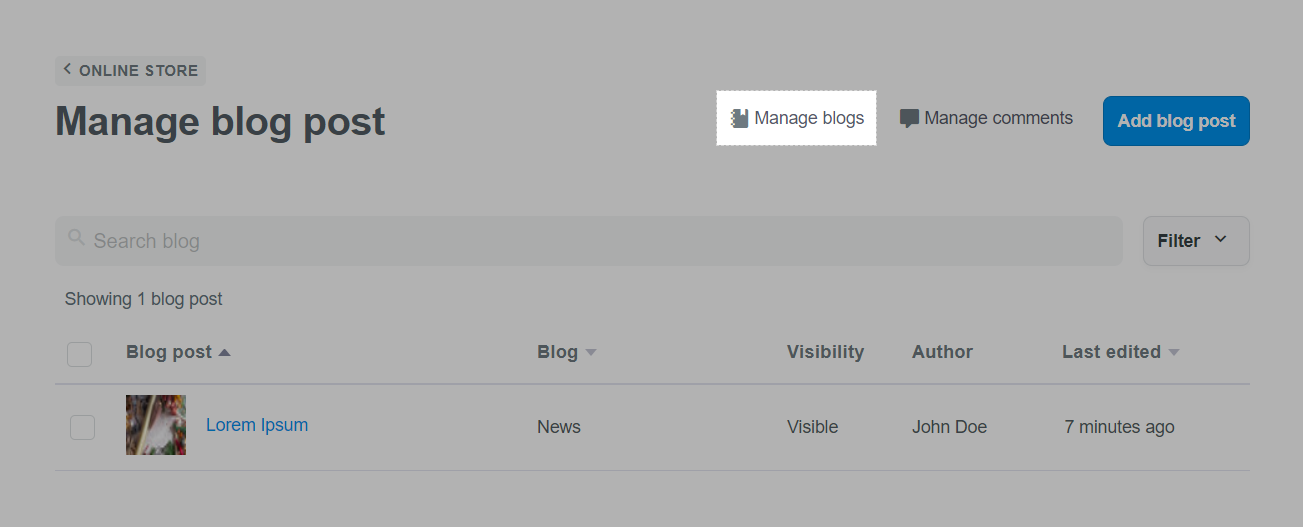Click the Author column header
Image resolution: width=1303 pixels, height=527 pixels.
pos(942,352)
